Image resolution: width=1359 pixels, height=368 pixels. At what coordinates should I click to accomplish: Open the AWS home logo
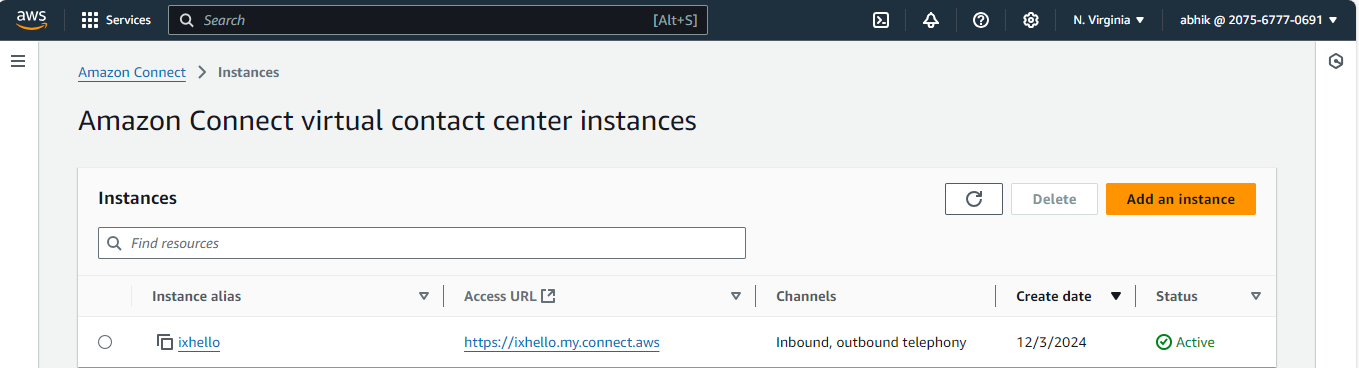coord(32,20)
